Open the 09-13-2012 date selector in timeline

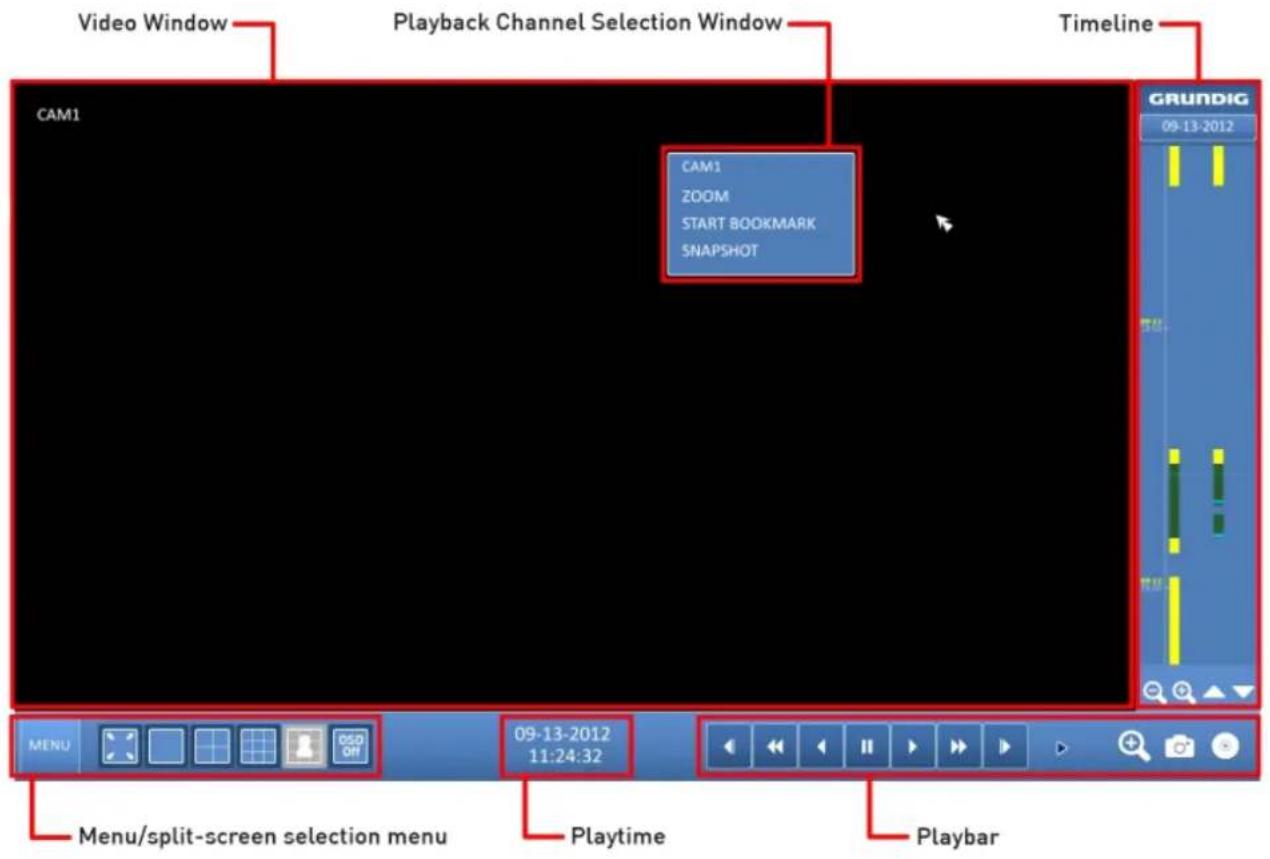[x=1197, y=127]
